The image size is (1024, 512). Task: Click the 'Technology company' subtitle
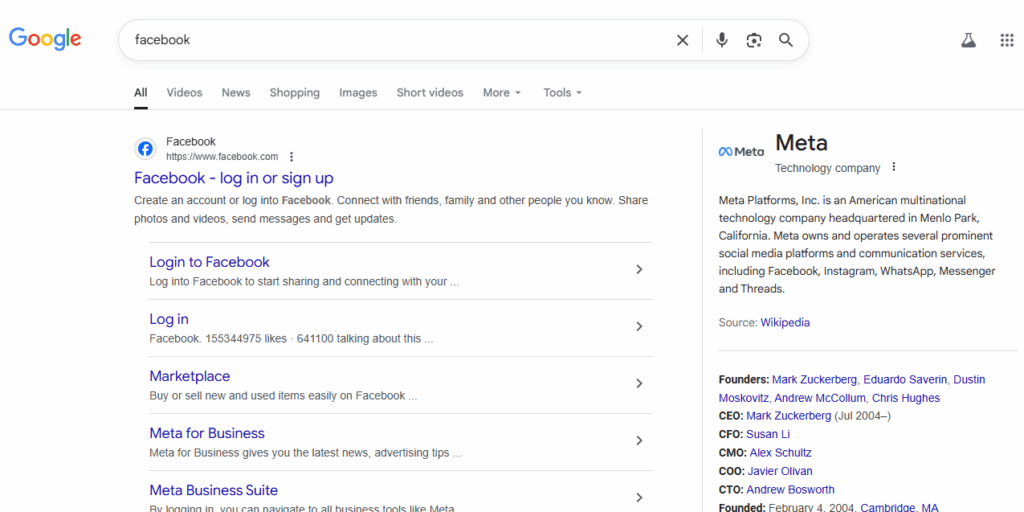click(827, 168)
